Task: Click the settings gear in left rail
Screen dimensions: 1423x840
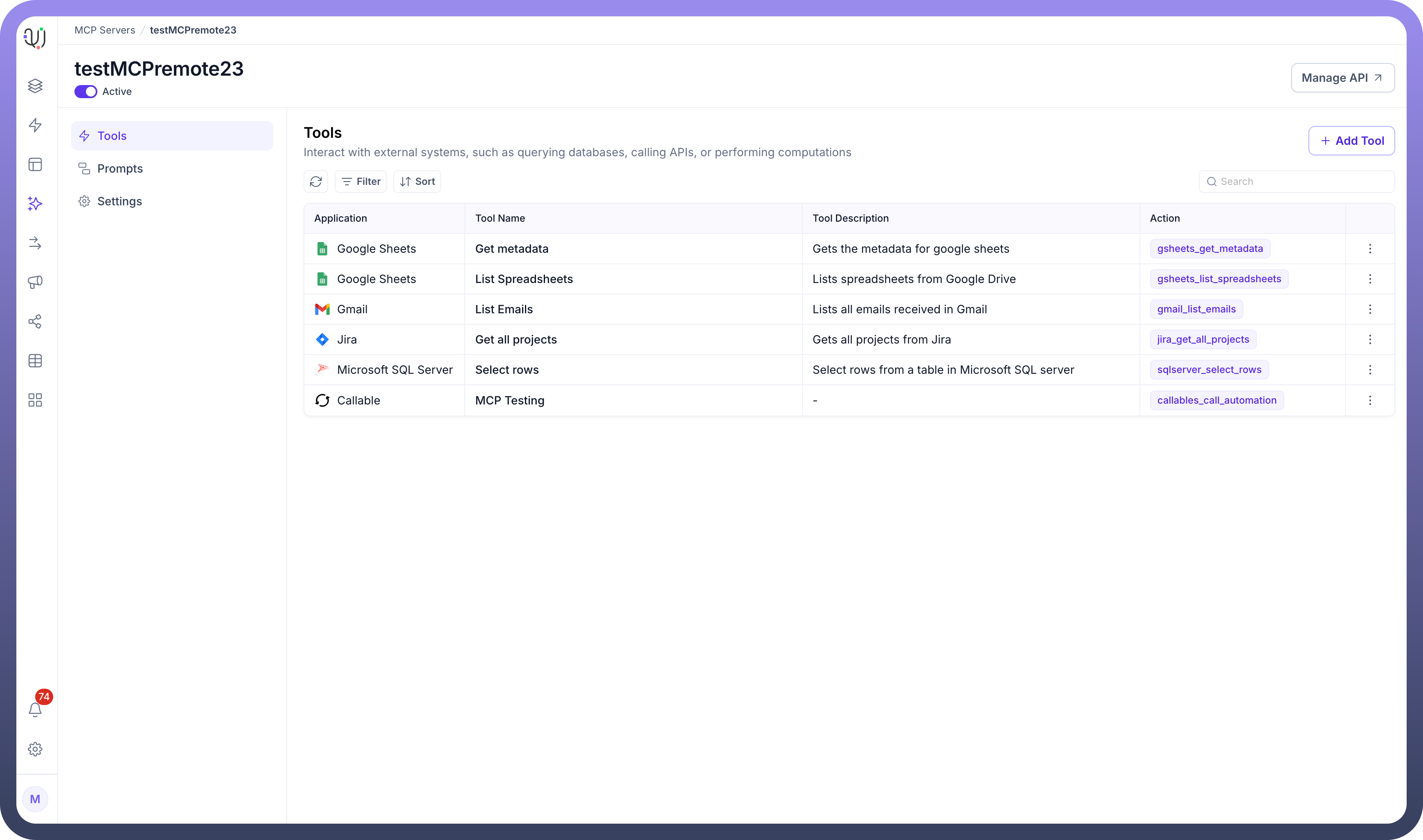Action: (x=35, y=749)
